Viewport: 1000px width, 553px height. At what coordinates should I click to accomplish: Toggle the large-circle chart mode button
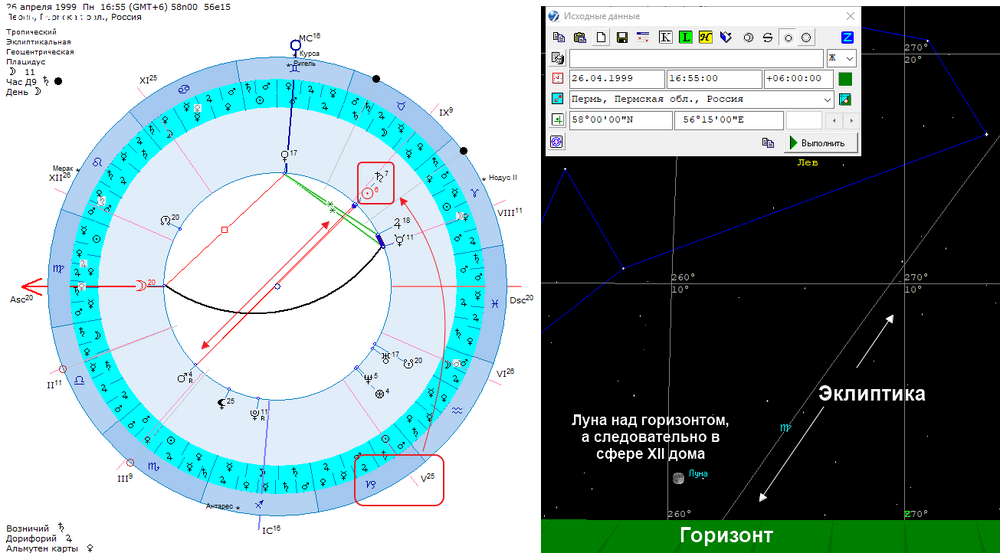click(806, 38)
